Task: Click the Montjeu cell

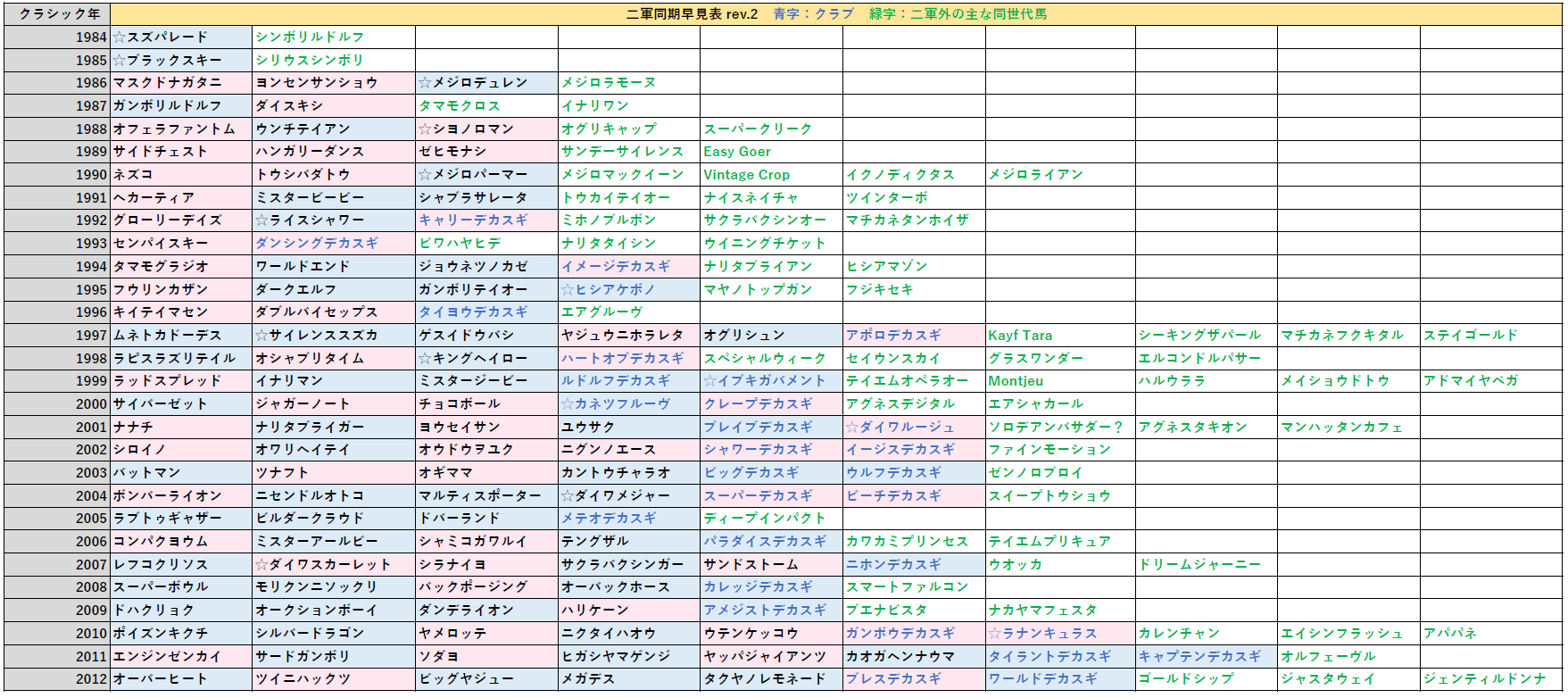Action: coord(1059,381)
